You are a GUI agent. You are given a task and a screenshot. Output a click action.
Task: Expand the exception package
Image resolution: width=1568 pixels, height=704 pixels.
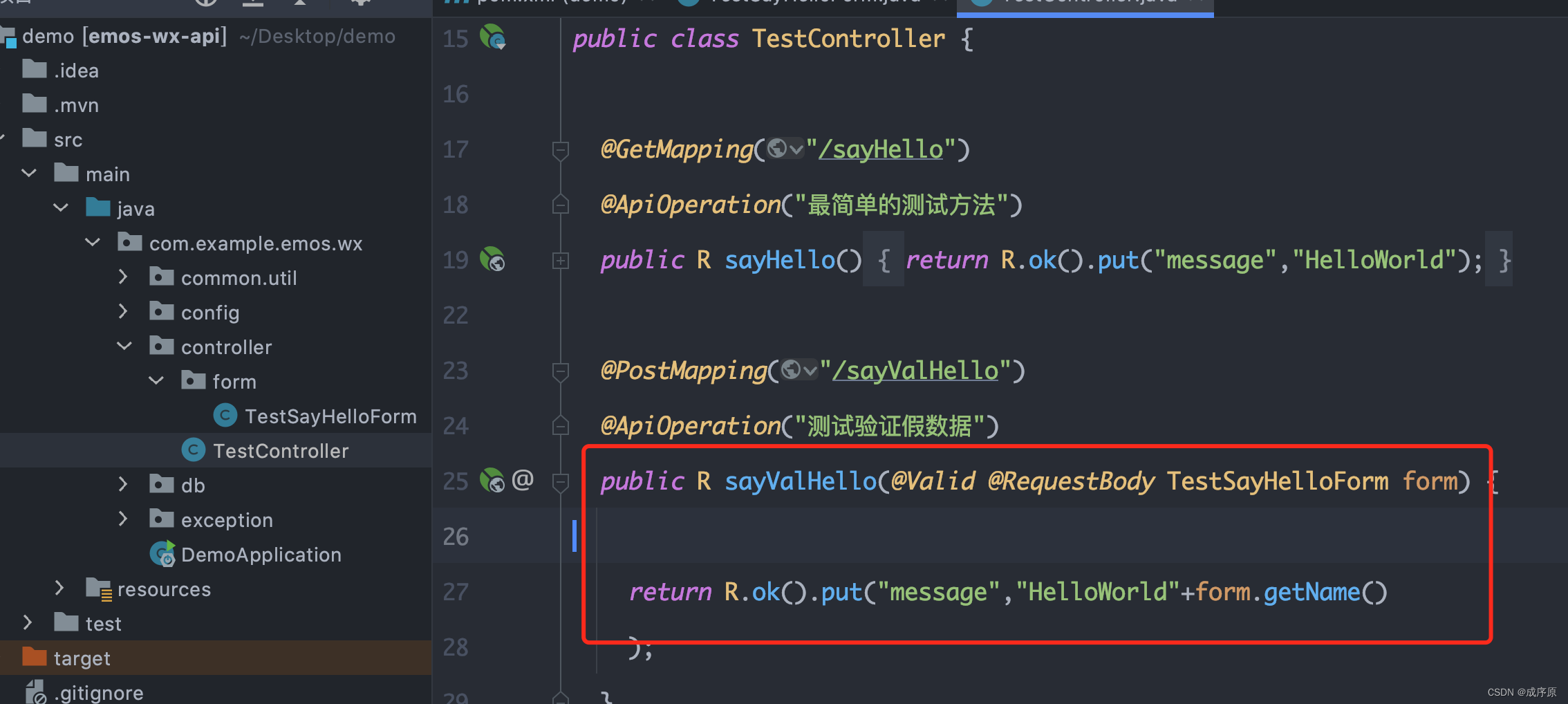(x=123, y=519)
